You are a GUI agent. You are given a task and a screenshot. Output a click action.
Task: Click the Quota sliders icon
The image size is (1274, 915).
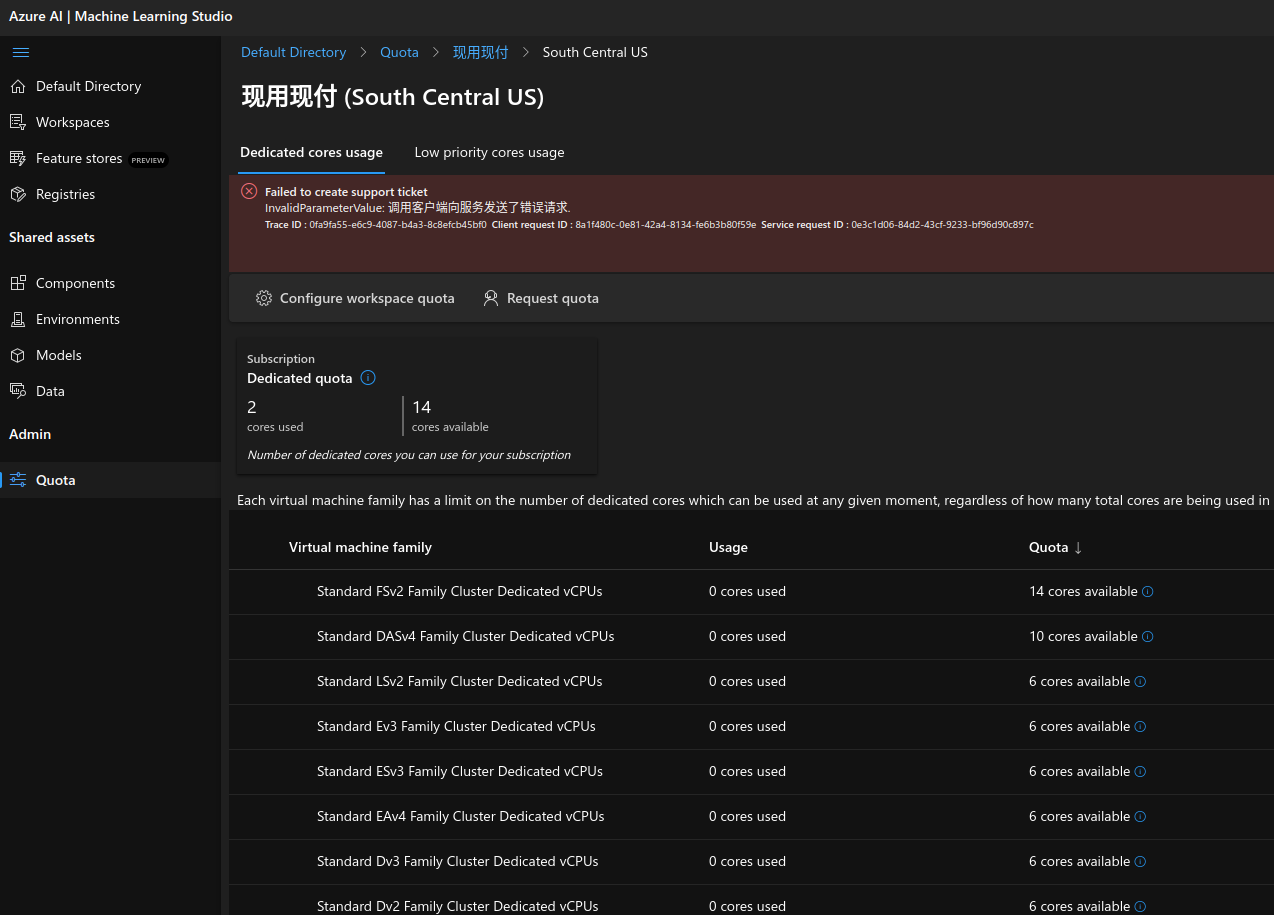18,480
